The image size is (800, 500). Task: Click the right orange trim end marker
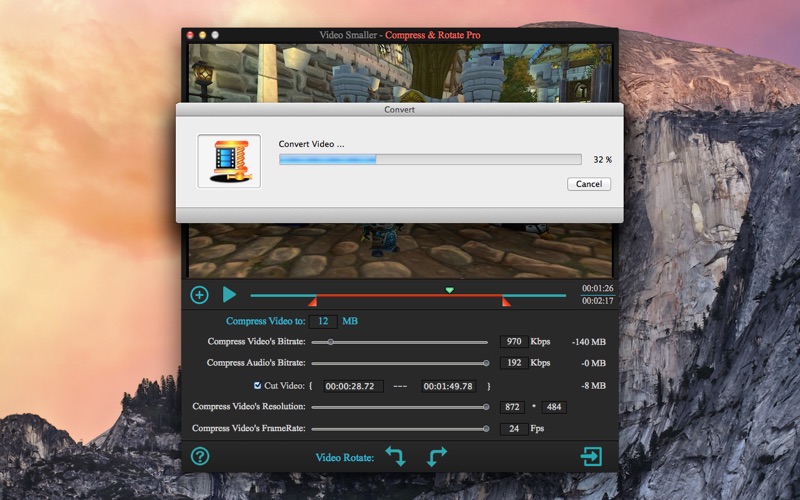[506, 302]
